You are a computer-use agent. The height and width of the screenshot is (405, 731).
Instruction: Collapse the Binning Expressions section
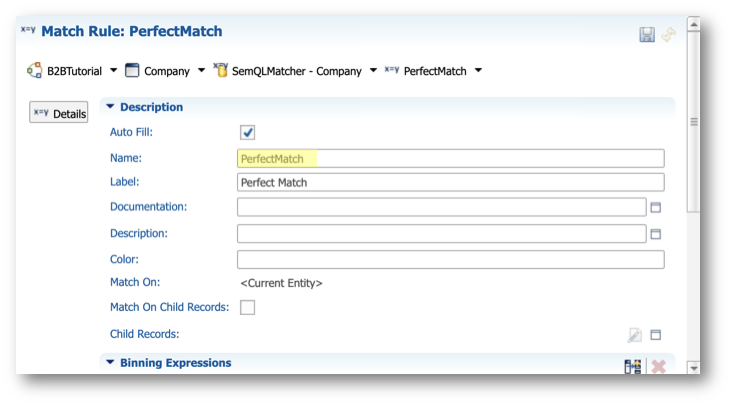click(x=110, y=362)
